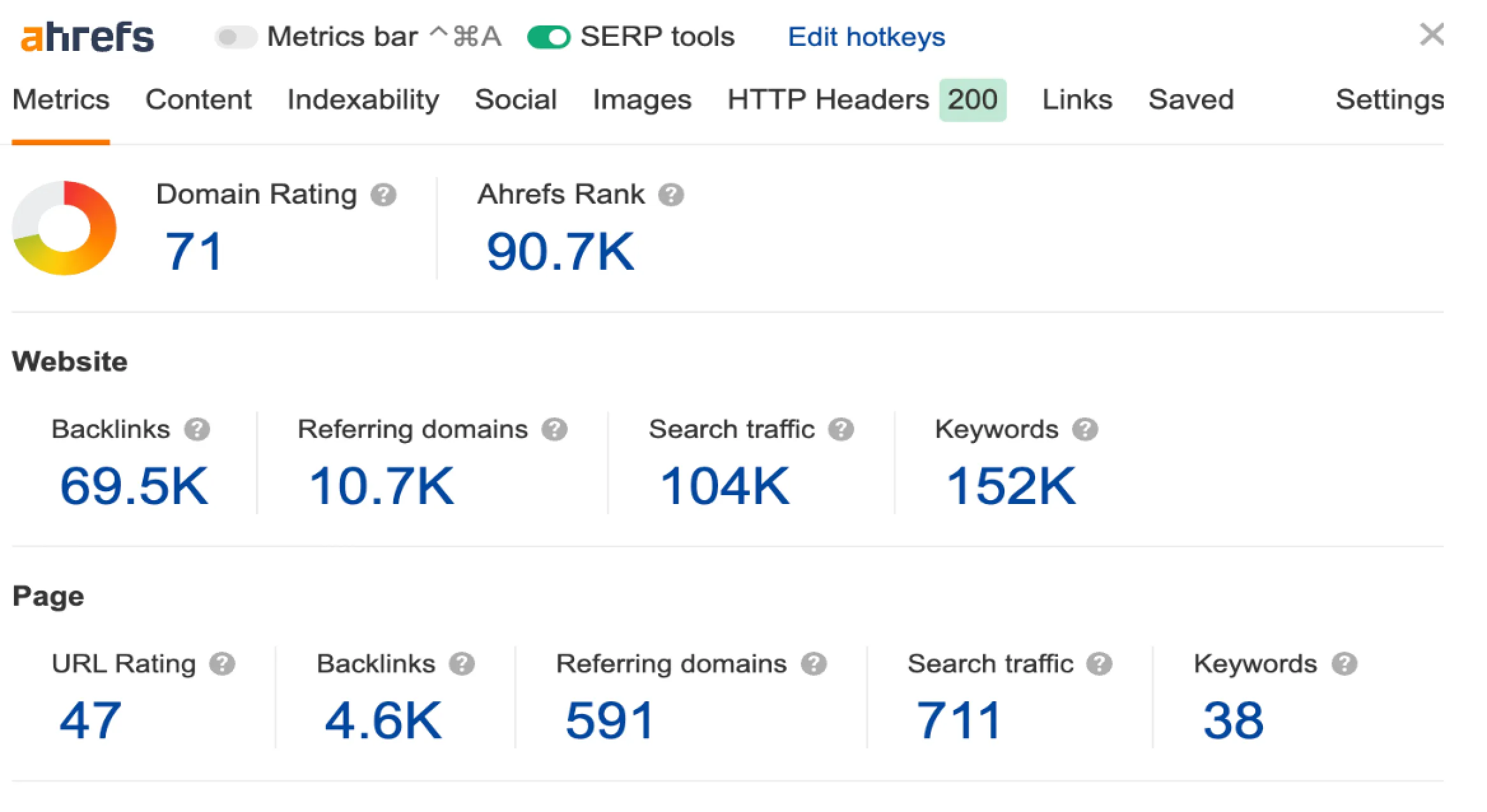Image resolution: width=1487 pixels, height=812 pixels.
Task: Show help for Website Keywords
Action: pos(1085,430)
